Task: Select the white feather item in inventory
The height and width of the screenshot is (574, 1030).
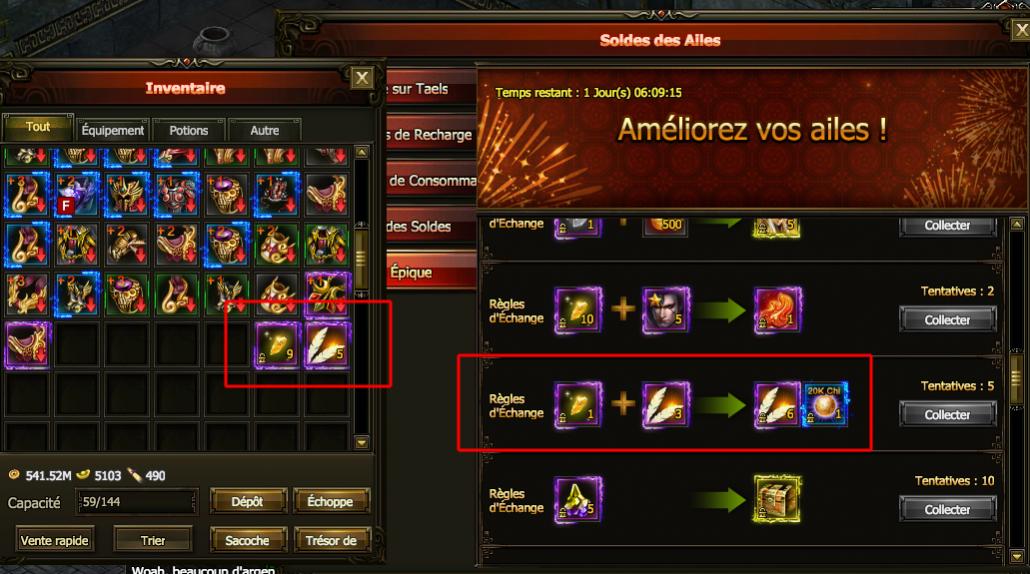Action: pos(326,345)
